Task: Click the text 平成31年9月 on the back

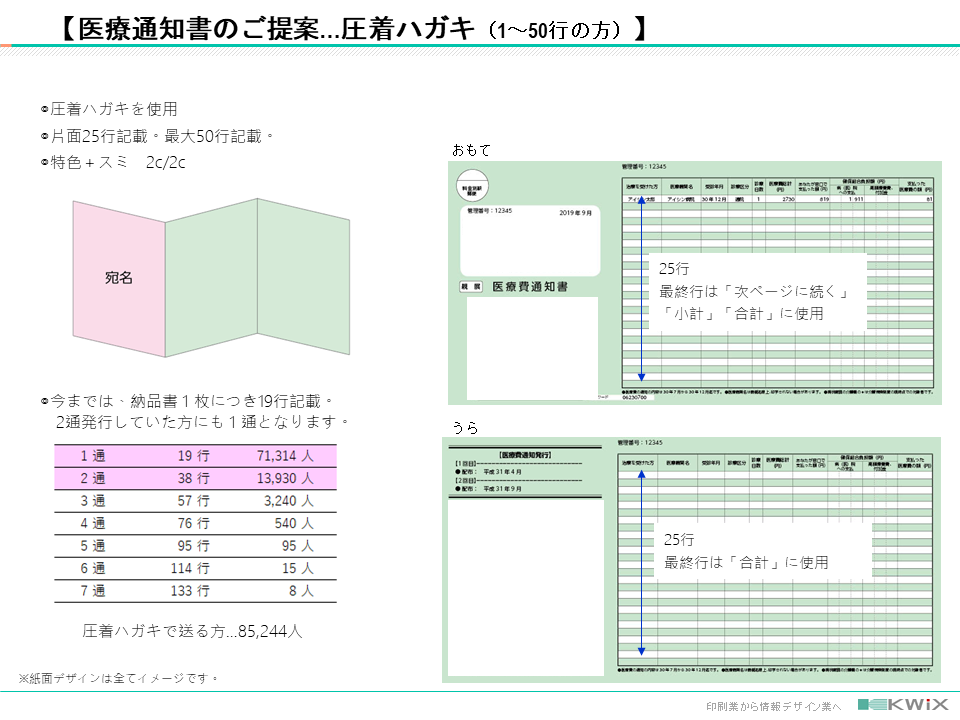Action: pos(503,489)
